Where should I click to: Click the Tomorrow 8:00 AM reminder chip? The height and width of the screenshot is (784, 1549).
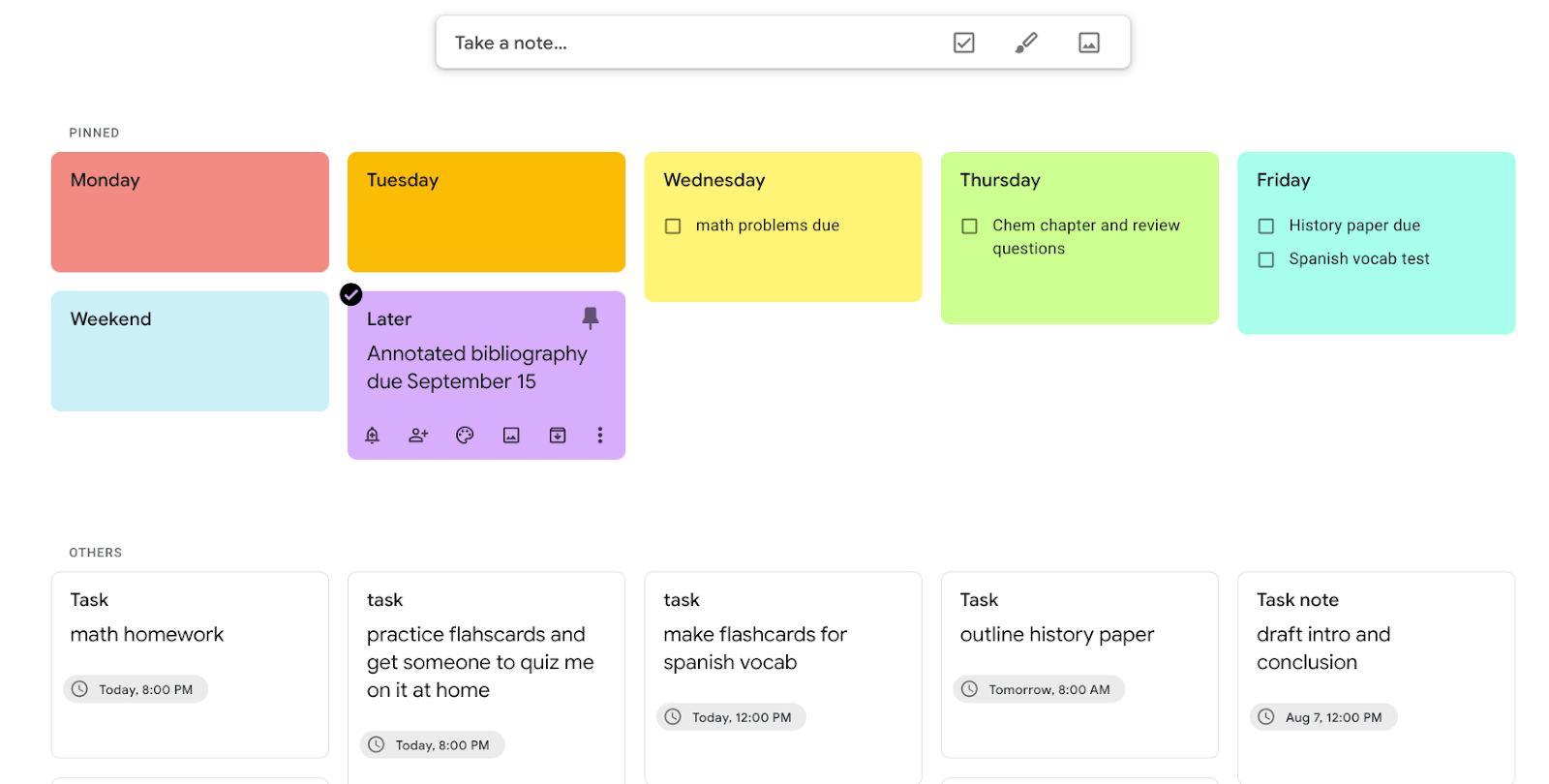point(1040,689)
